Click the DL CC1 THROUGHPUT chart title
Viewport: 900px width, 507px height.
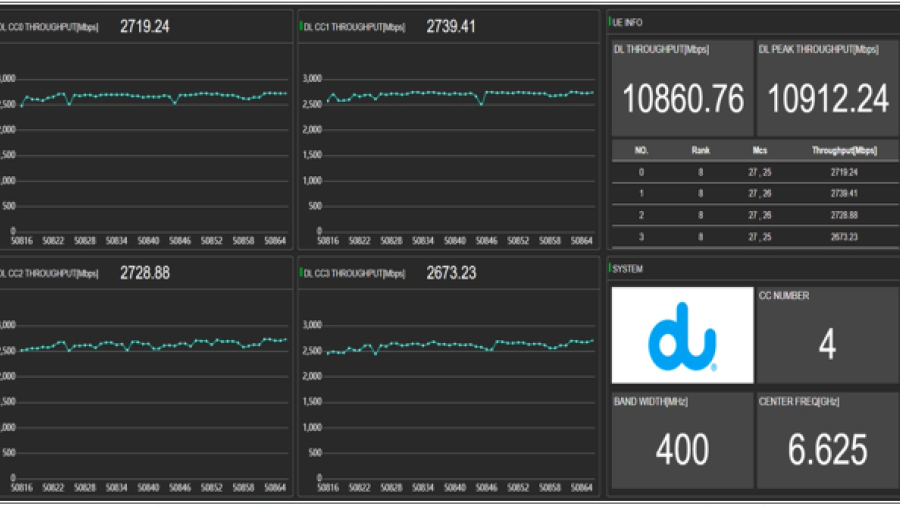[x=354, y=27]
